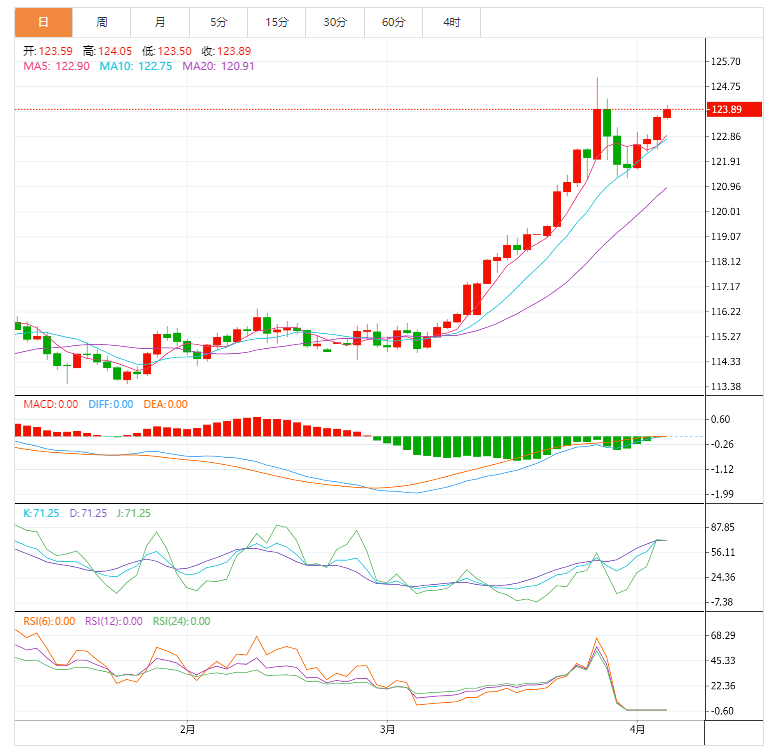Viewport: 778px width, 756px height.
Task: Click the DEA:0.00 indicator label
Action: [x=166, y=404]
